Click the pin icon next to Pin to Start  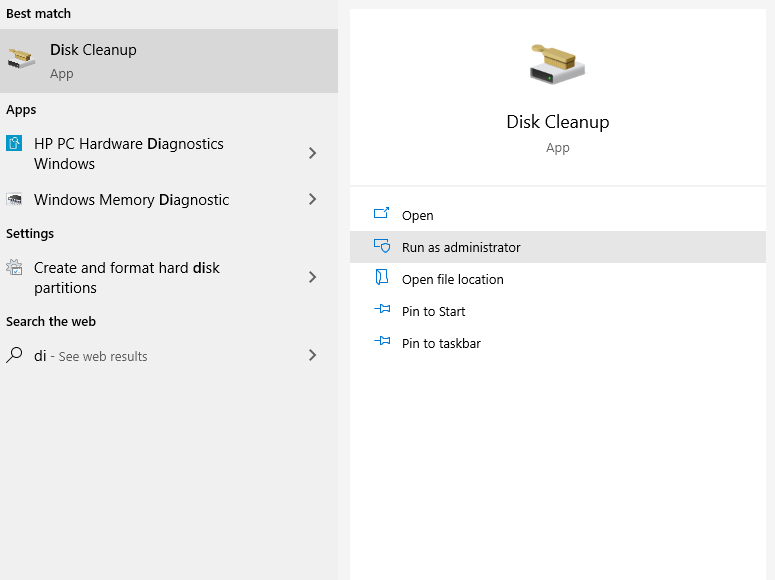[382, 310]
